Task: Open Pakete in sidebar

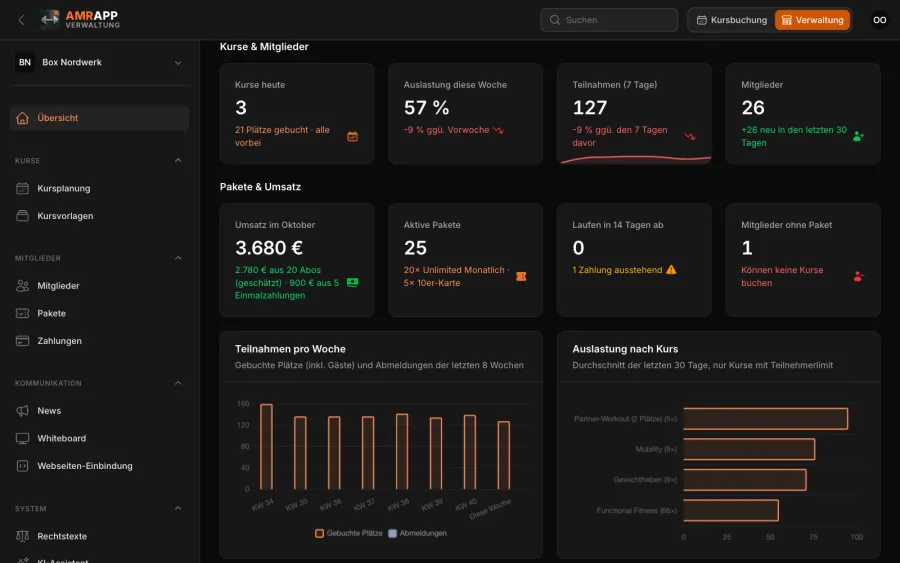Action: [x=99, y=313]
